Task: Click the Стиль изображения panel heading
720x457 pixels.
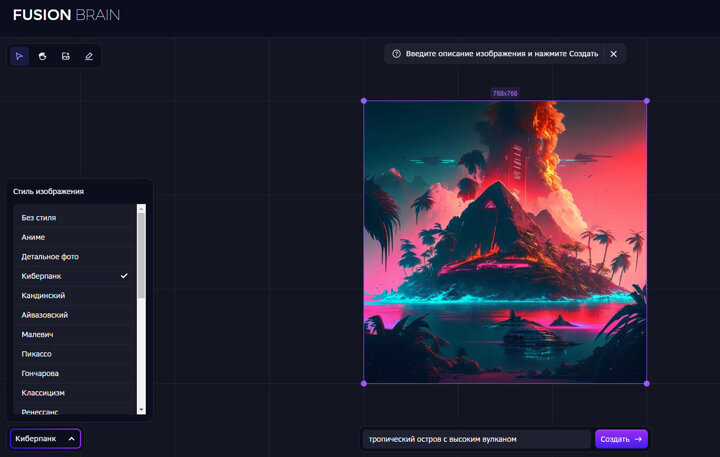Action: click(48, 192)
